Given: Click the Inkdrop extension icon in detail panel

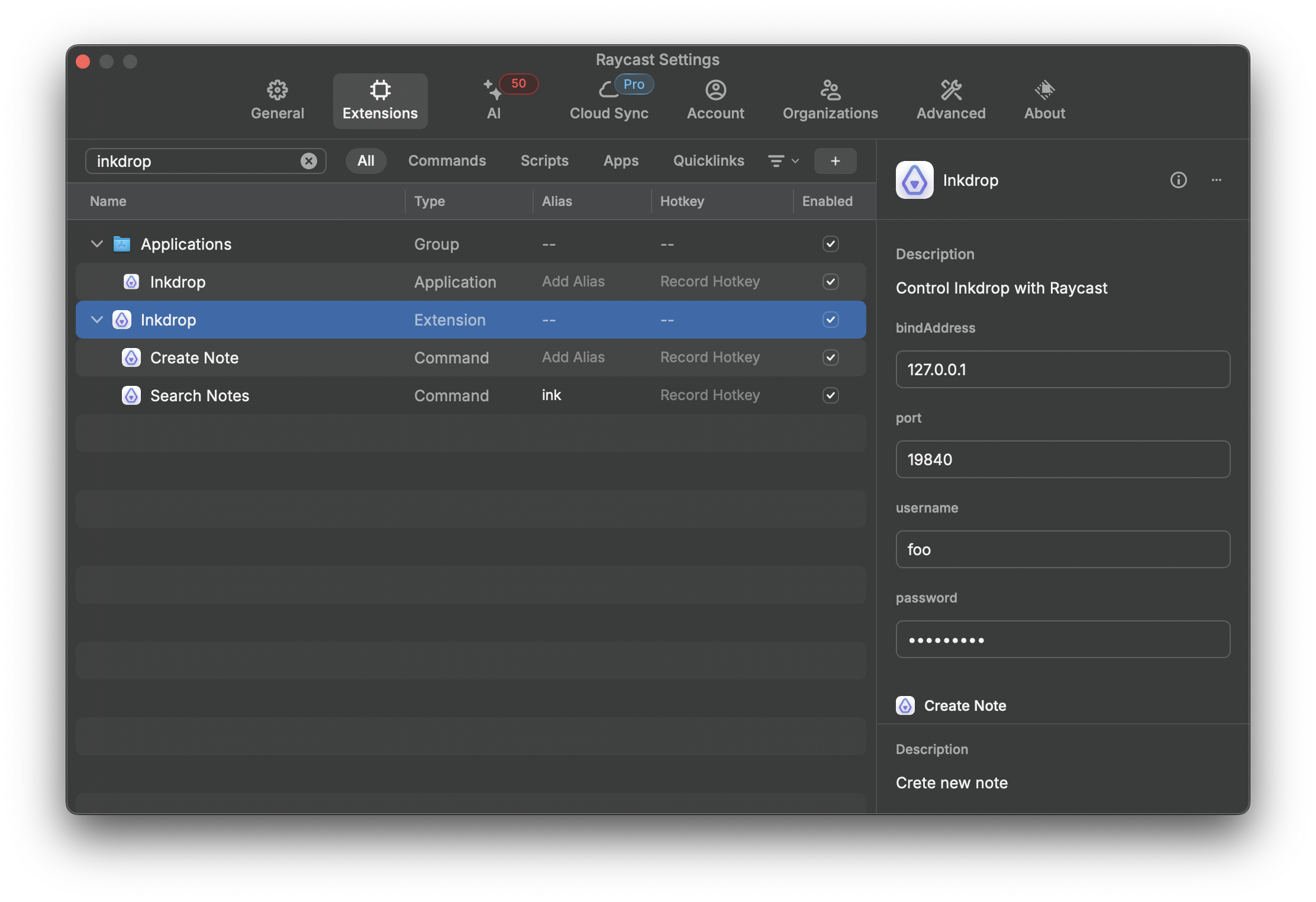Looking at the screenshot, I should coord(914,180).
